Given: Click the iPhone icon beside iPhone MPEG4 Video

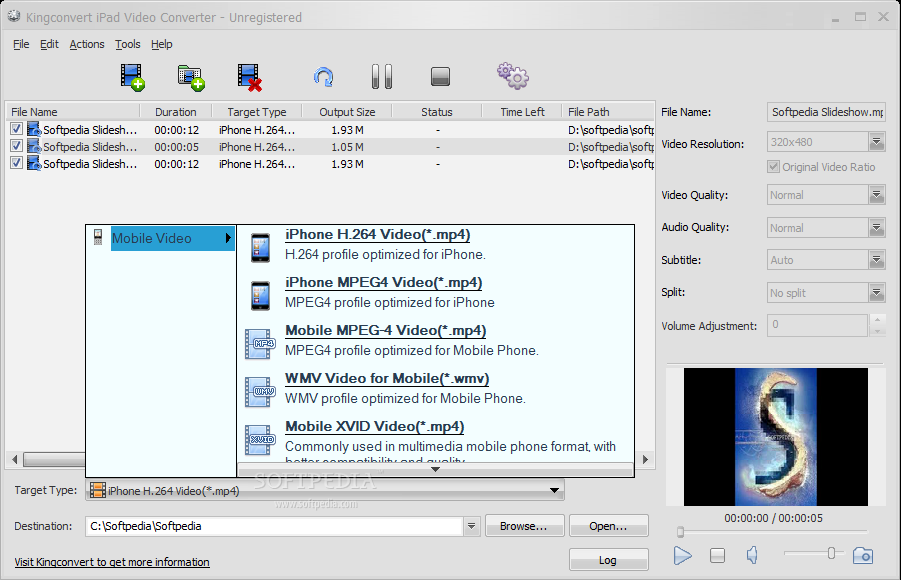Looking at the screenshot, I should coord(260,295).
